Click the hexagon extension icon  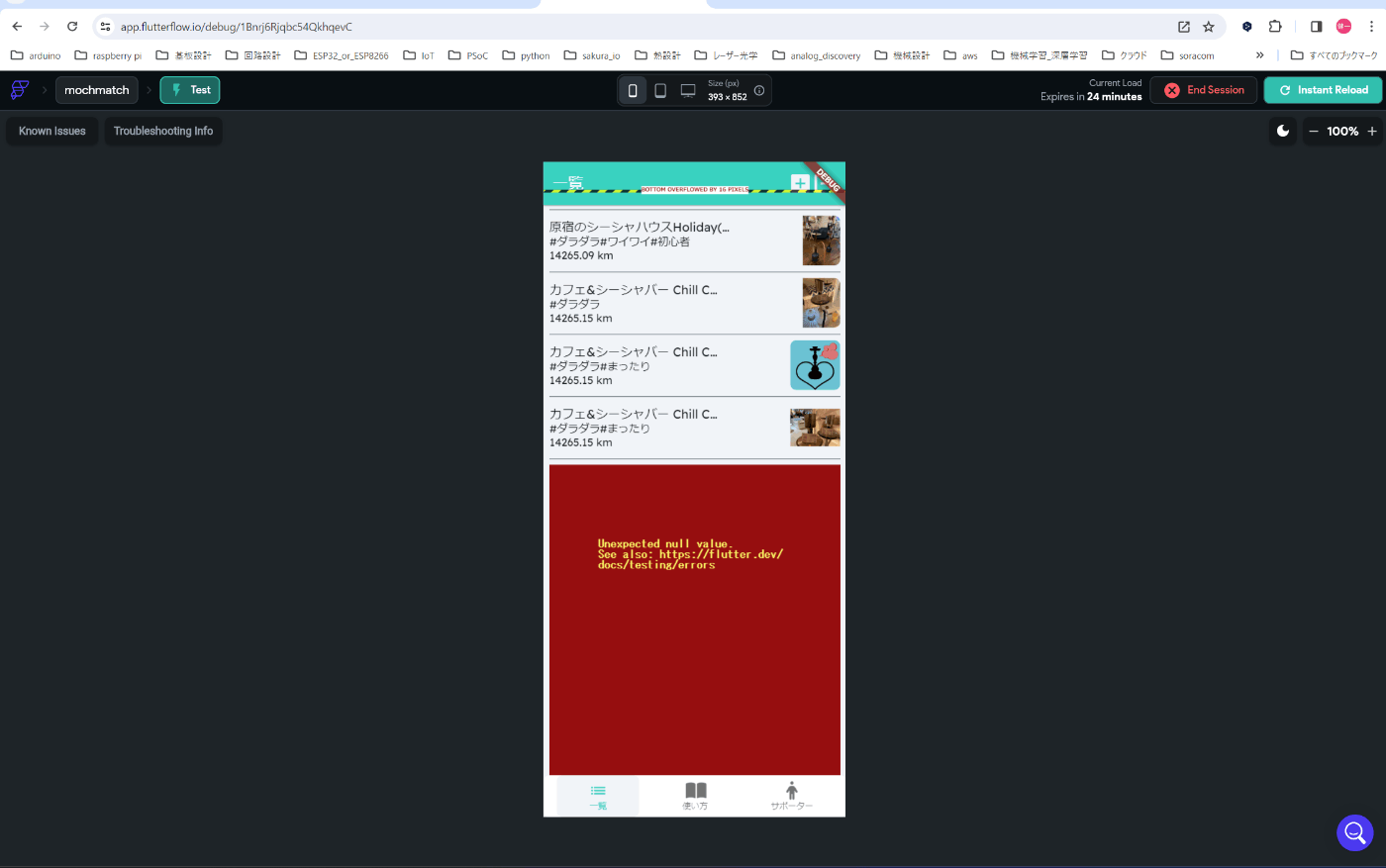click(x=1247, y=27)
